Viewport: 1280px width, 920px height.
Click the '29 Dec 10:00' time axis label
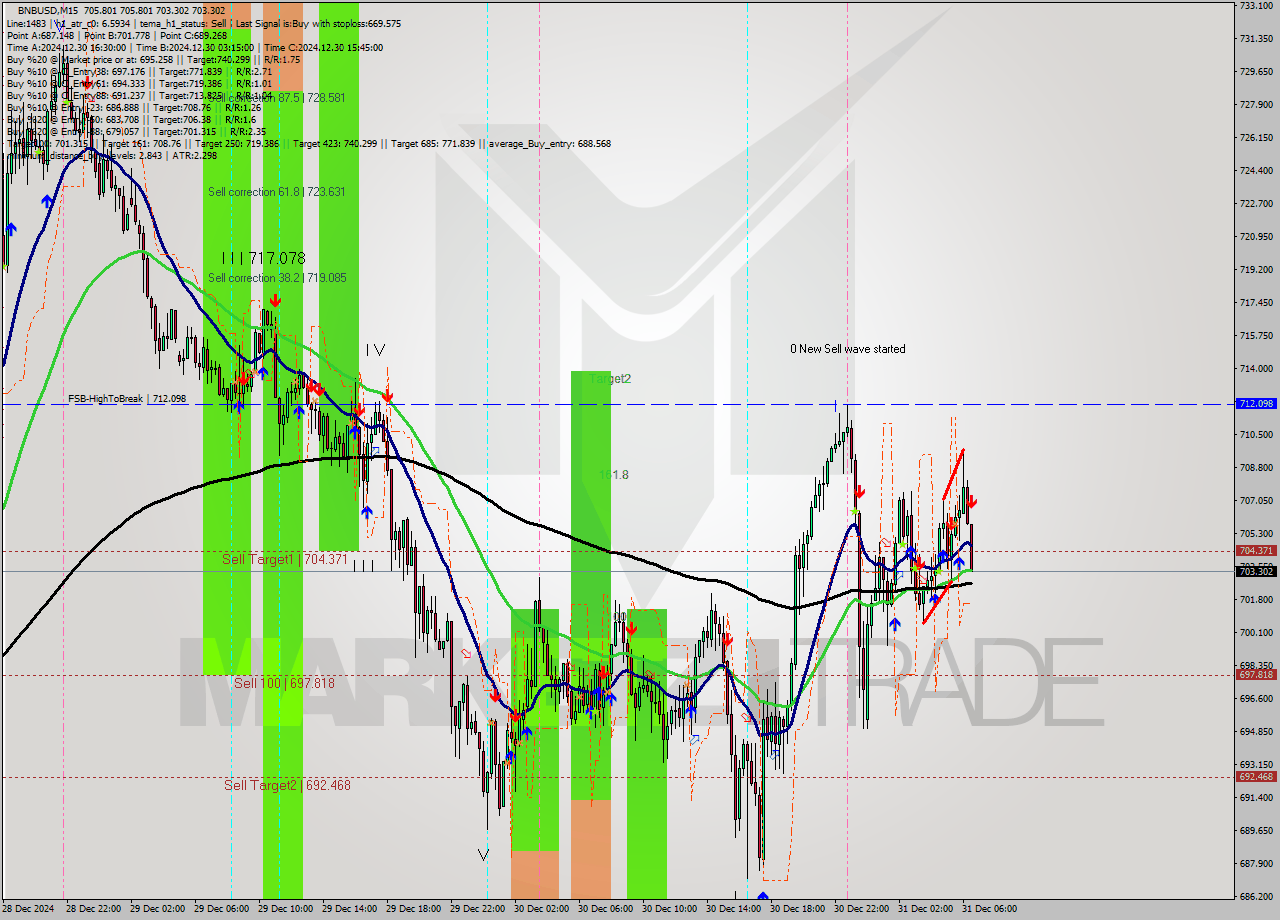pyautogui.click(x=286, y=909)
